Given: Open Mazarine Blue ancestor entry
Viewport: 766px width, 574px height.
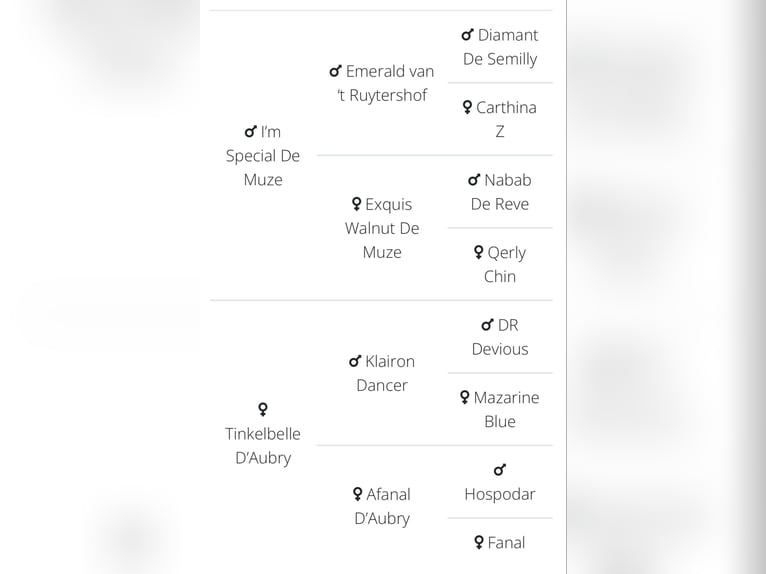Looking at the screenshot, I should 500,409.
